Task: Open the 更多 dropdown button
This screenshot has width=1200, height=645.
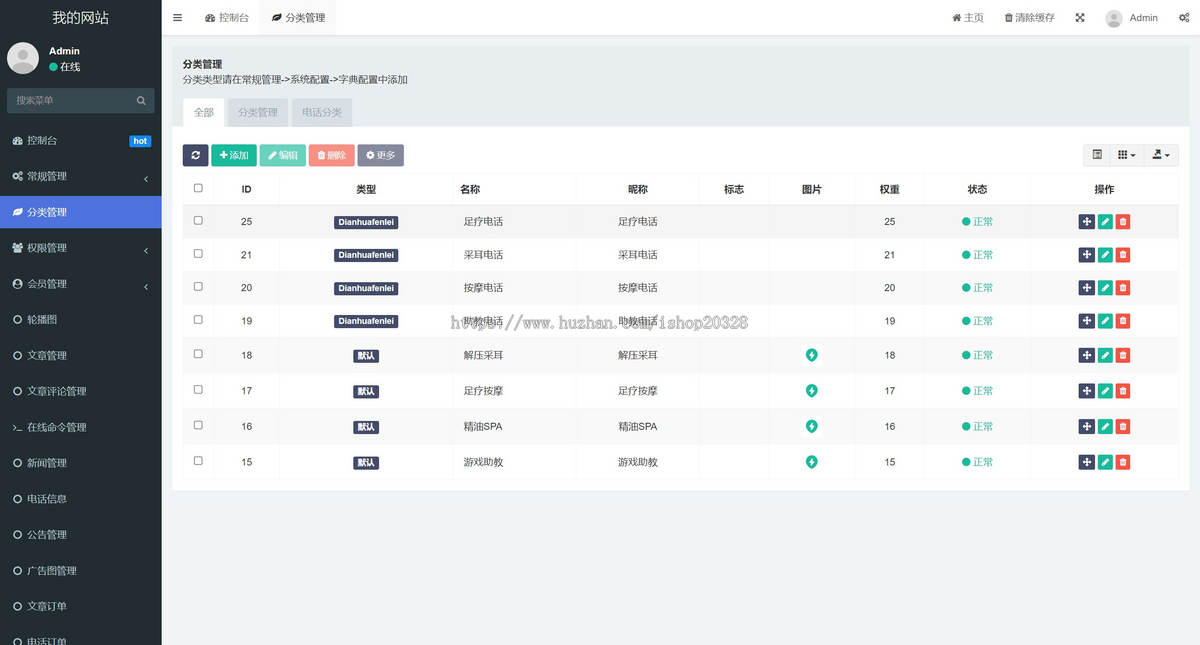Action: click(381, 155)
